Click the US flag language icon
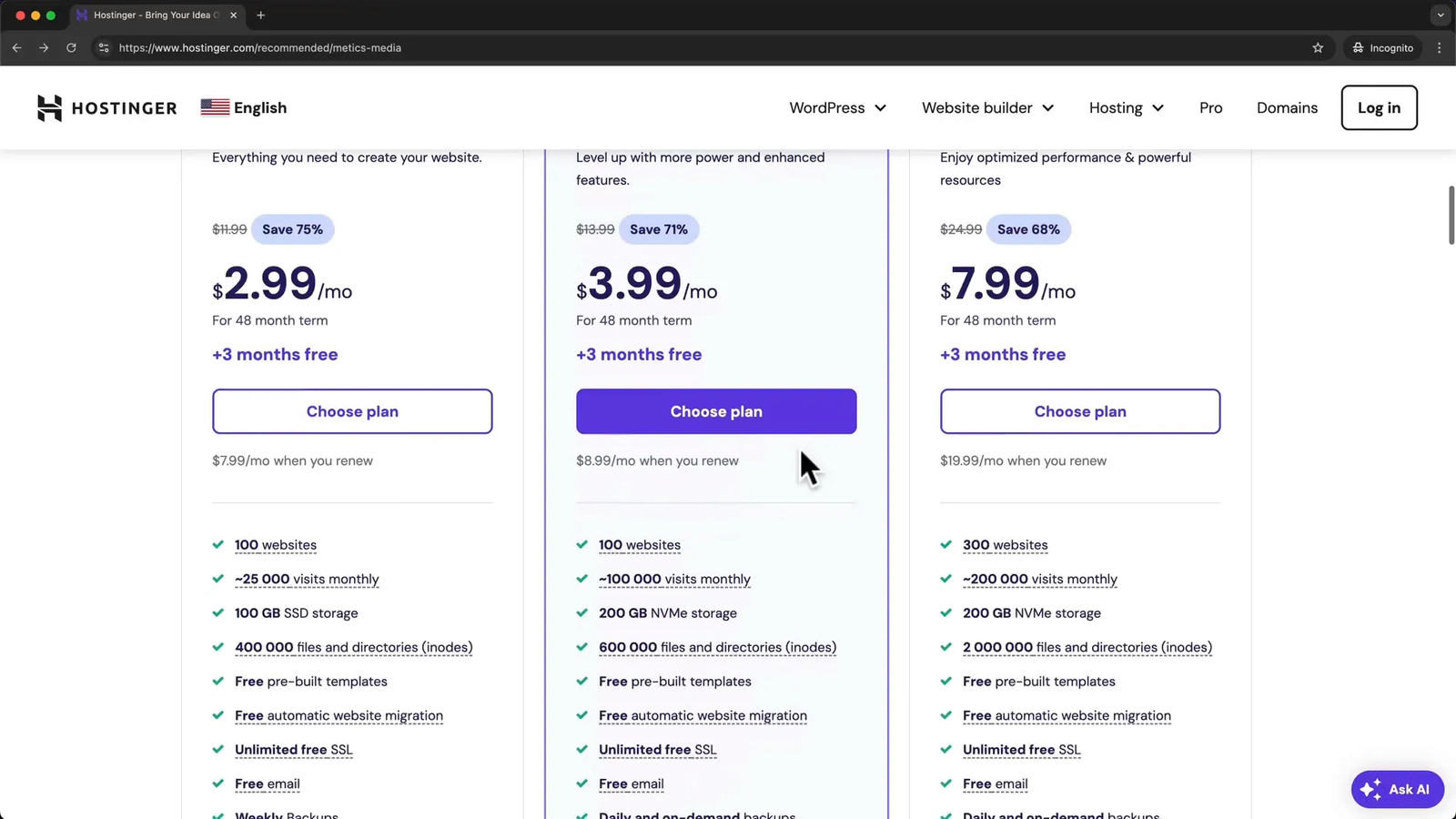The image size is (1456, 819). point(215,107)
